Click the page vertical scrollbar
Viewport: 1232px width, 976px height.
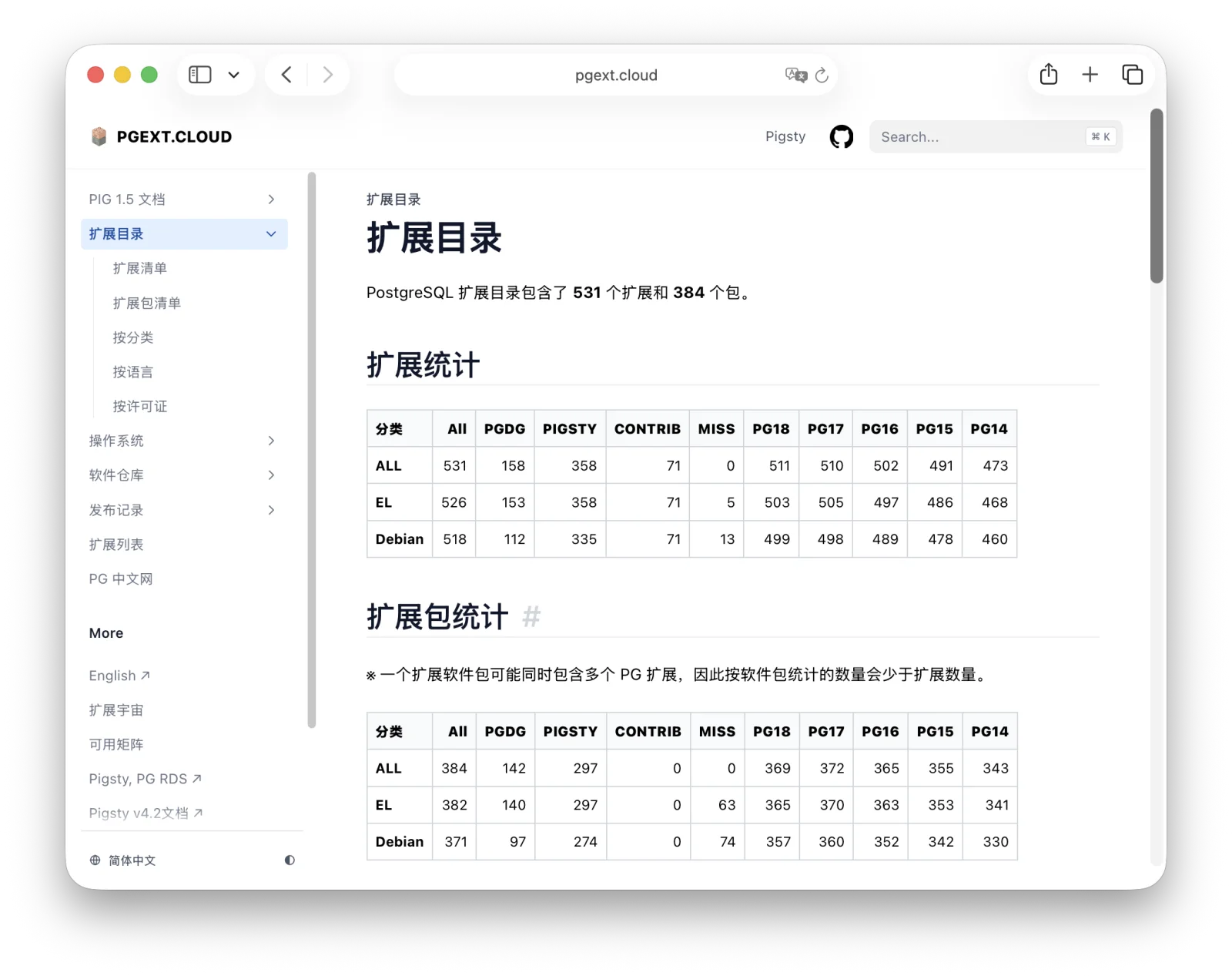point(1157,196)
